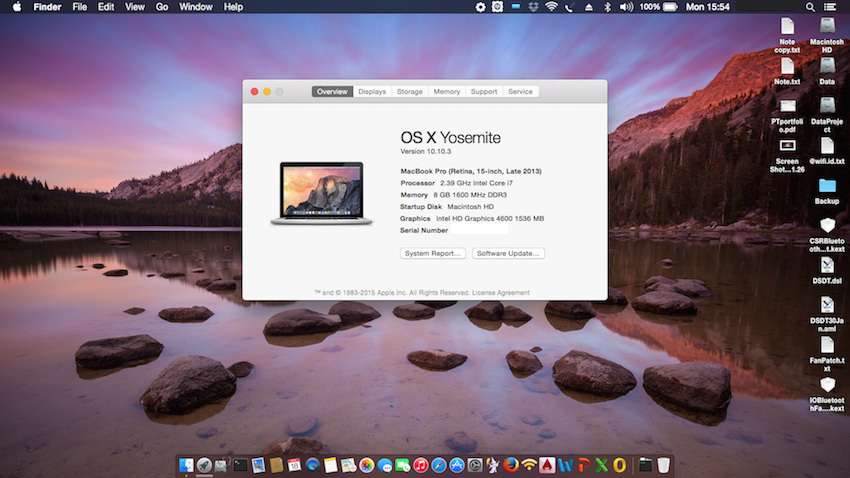Click the System Report button
850x478 pixels.
[x=433, y=254]
